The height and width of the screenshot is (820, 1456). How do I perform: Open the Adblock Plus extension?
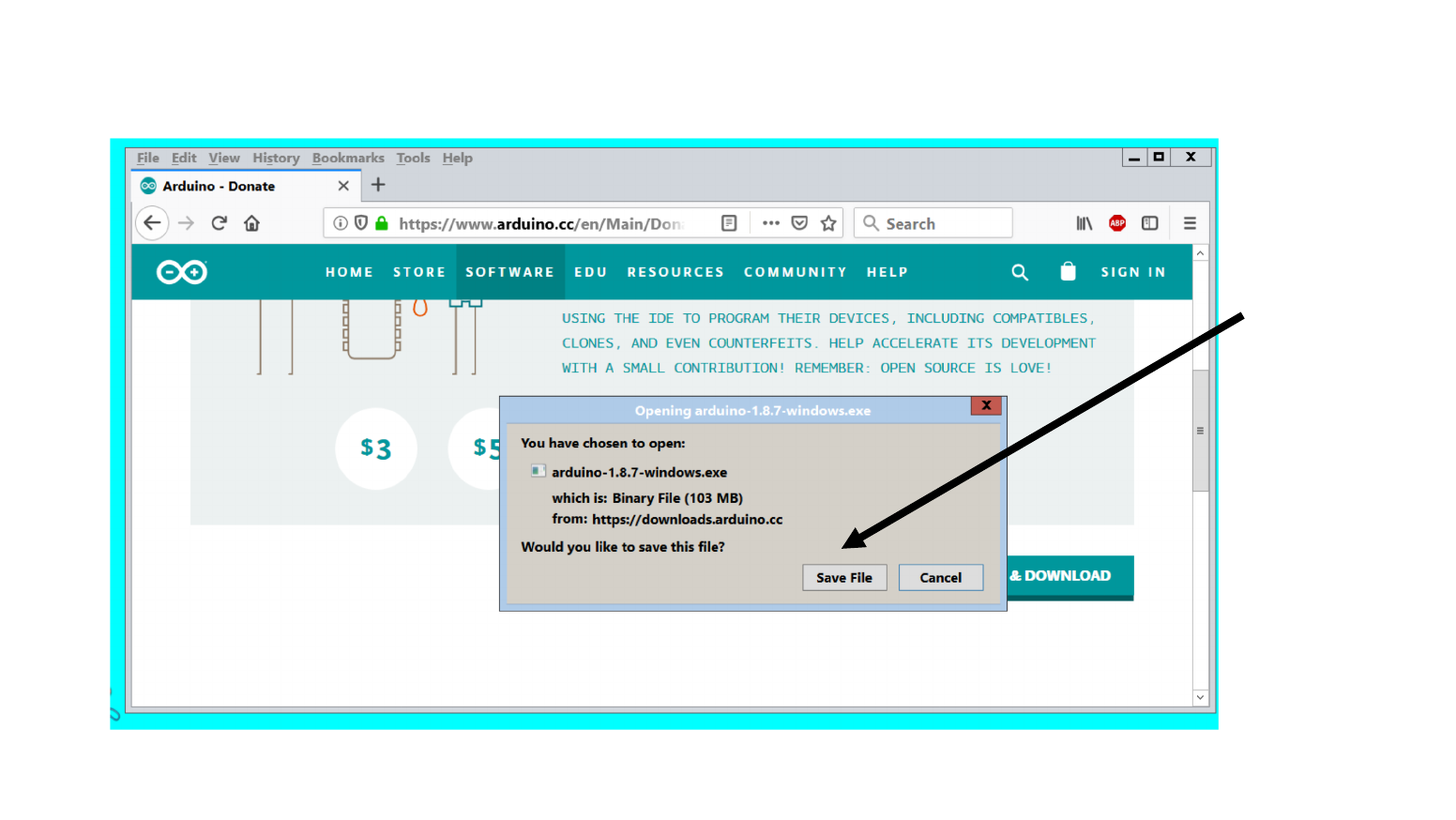point(1117,223)
